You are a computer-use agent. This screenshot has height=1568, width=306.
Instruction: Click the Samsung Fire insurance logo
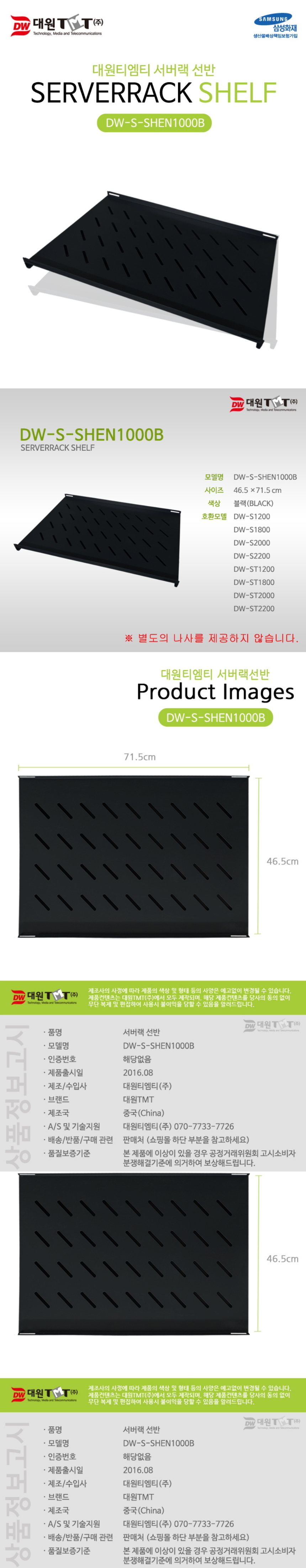(276, 27)
